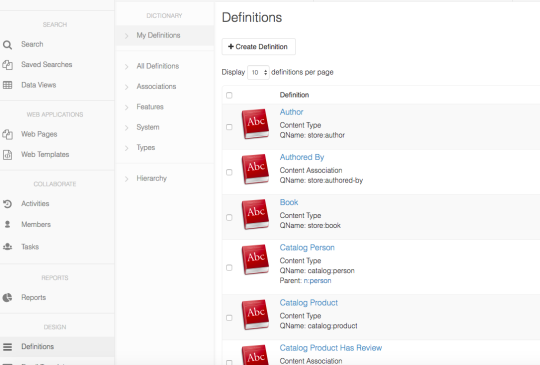Expand the All Definitions chevron

click(x=126, y=66)
